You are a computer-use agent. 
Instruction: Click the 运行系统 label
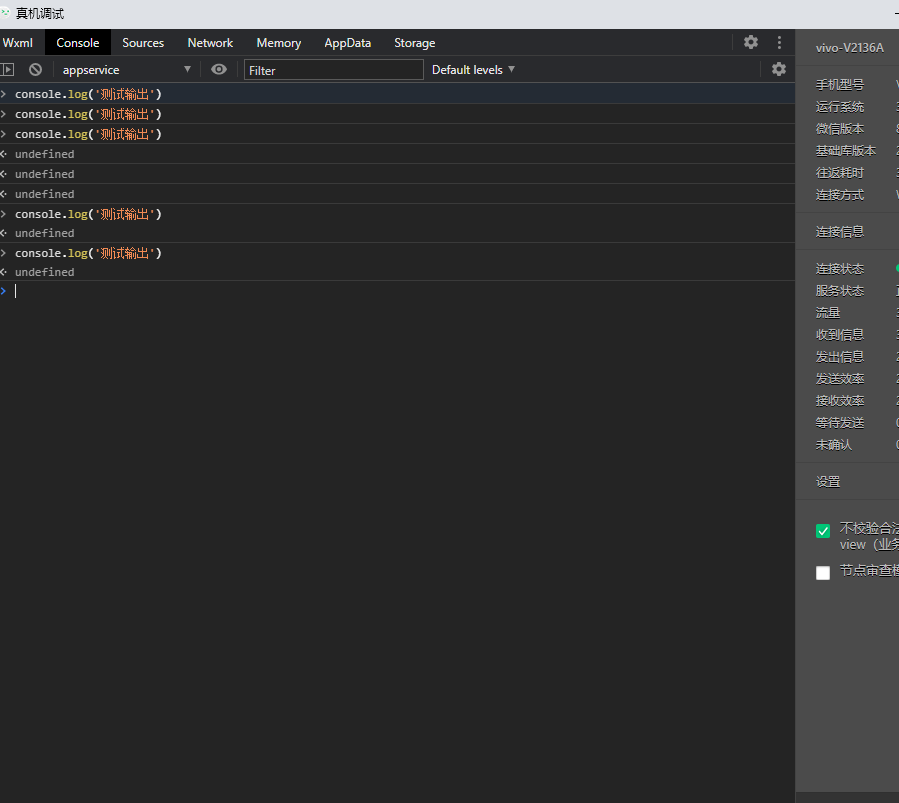(839, 107)
